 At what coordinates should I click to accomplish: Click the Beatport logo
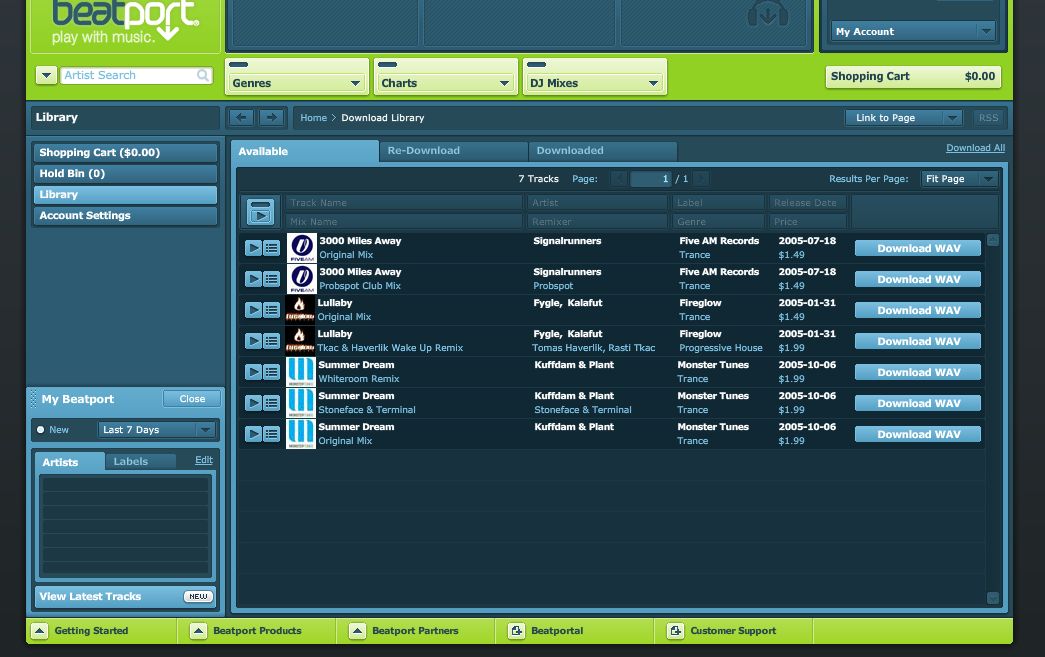point(124,22)
